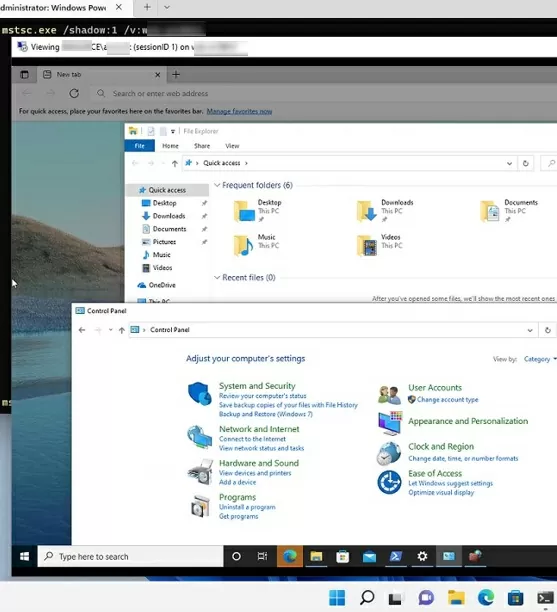Select Documents in the navigation pane
Viewport: 557px width, 612px height.
[x=169, y=229]
